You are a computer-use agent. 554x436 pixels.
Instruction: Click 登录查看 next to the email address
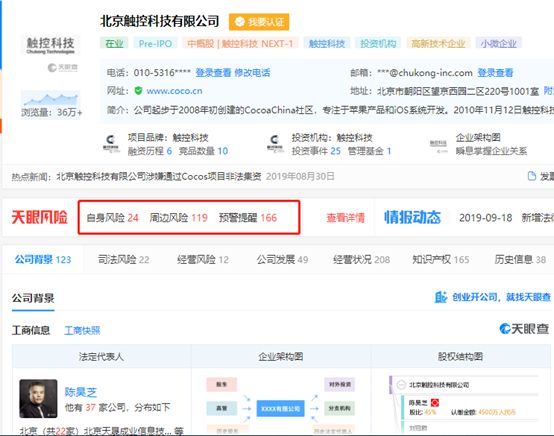point(495,73)
